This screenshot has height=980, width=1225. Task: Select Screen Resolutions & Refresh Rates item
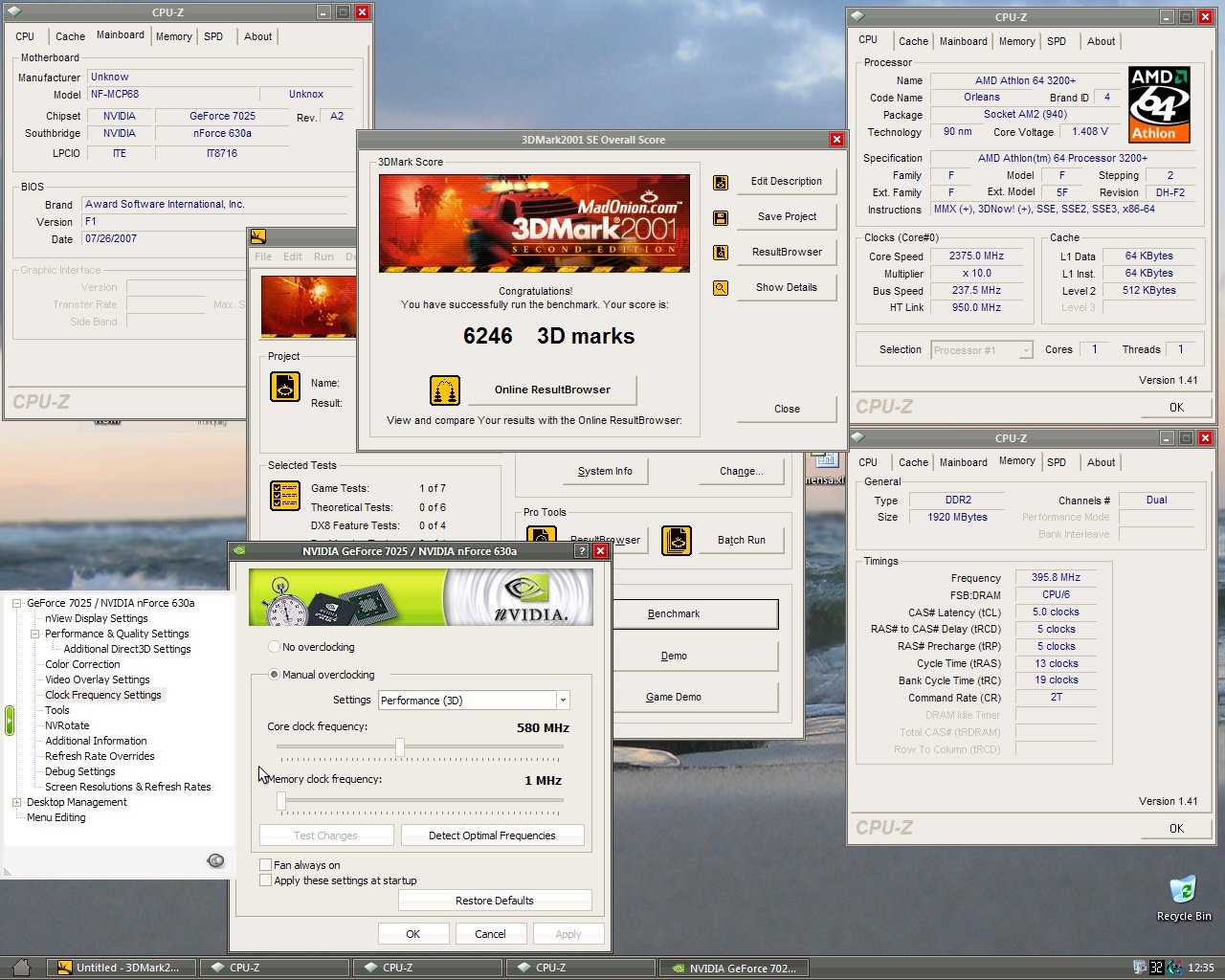pyautogui.click(x=128, y=787)
